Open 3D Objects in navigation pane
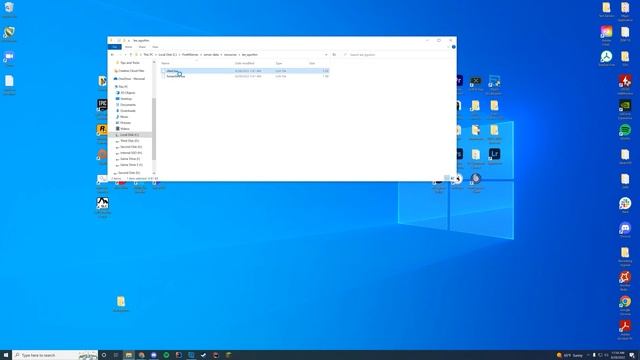This screenshot has width=640, height=360. tap(126, 93)
